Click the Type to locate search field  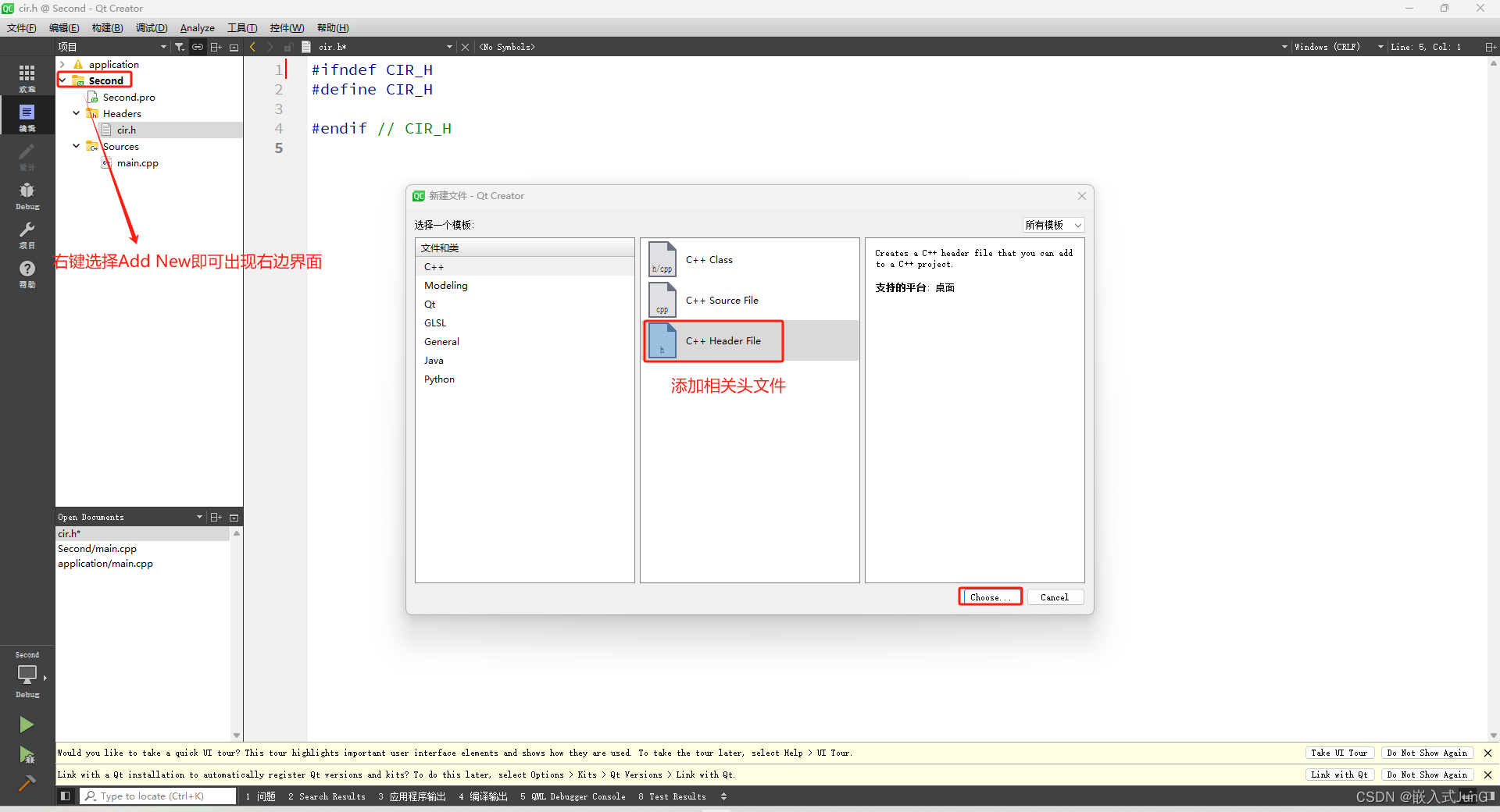[x=159, y=796]
